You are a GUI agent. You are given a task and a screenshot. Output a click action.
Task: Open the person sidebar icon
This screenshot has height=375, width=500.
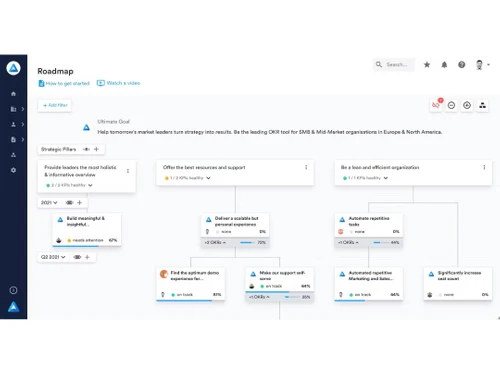pos(13,124)
